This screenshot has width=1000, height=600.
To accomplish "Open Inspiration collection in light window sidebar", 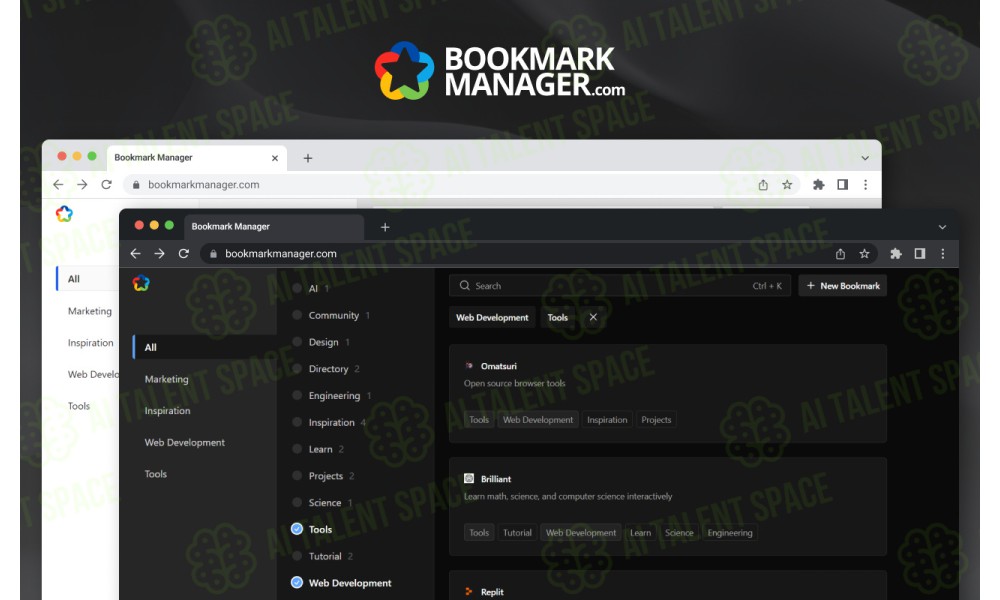I will [x=91, y=342].
